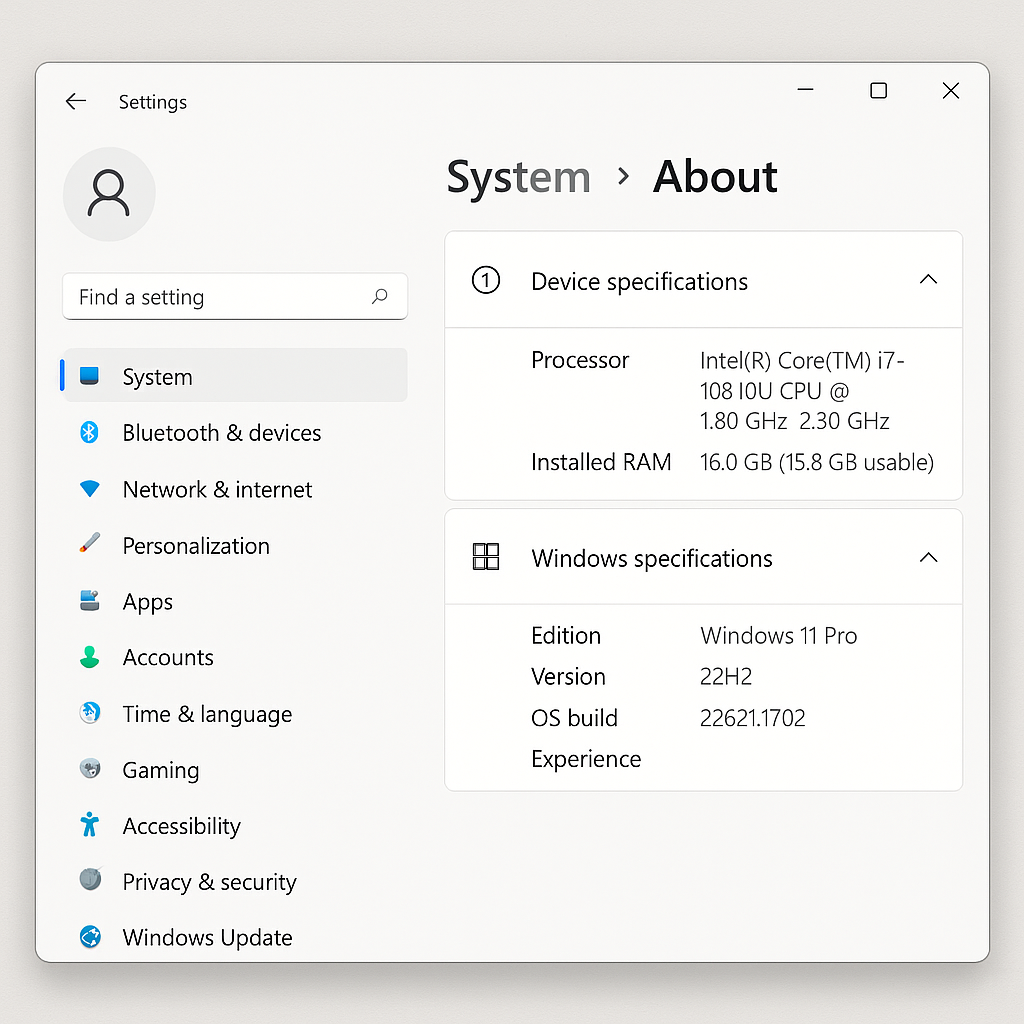The height and width of the screenshot is (1024, 1024).
Task: Click the System breadcrumb link
Action: coord(519,177)
